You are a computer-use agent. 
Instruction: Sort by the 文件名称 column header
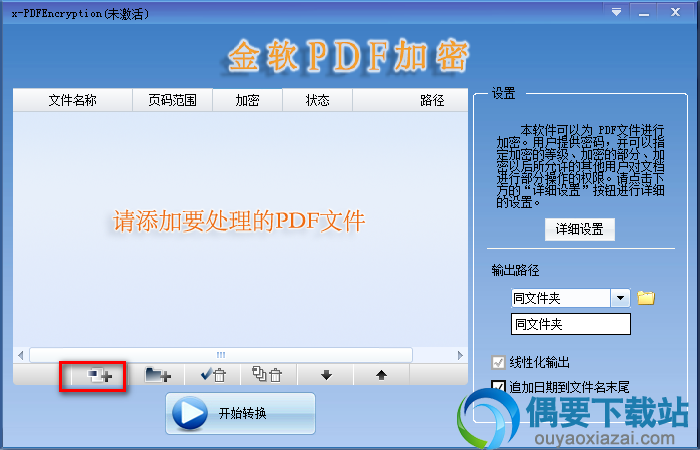click(73, 100)
